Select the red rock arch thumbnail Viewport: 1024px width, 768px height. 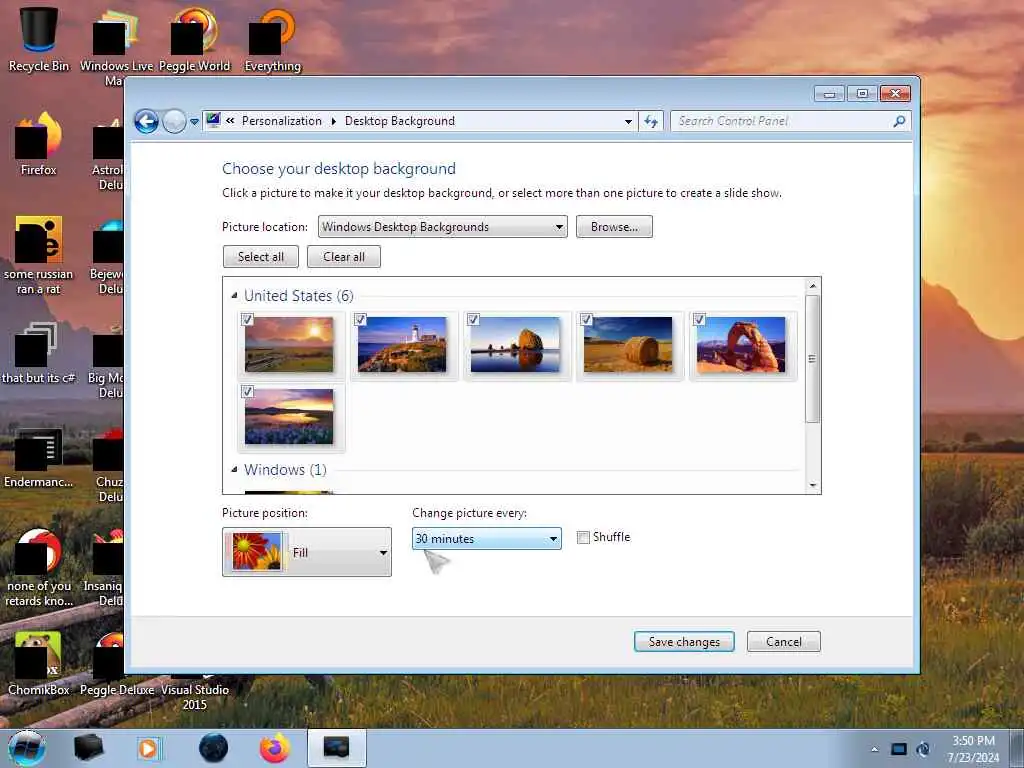coord(741,345)
